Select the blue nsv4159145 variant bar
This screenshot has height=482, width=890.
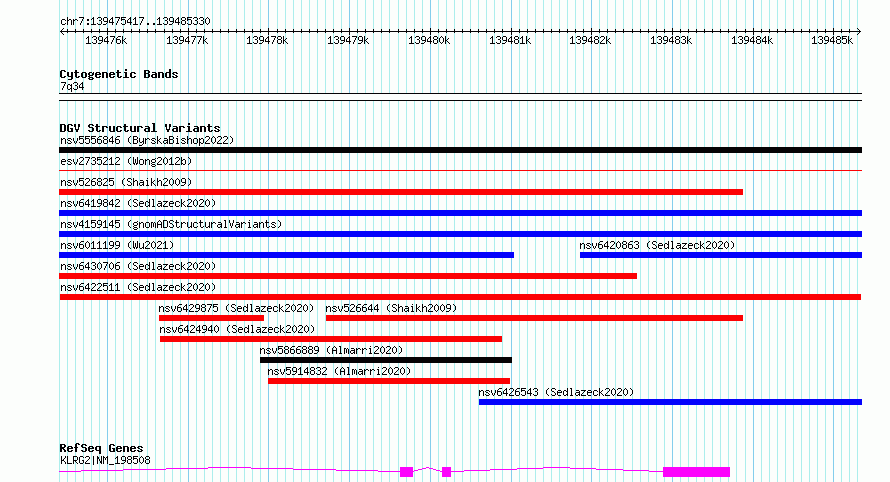point(460,234)
